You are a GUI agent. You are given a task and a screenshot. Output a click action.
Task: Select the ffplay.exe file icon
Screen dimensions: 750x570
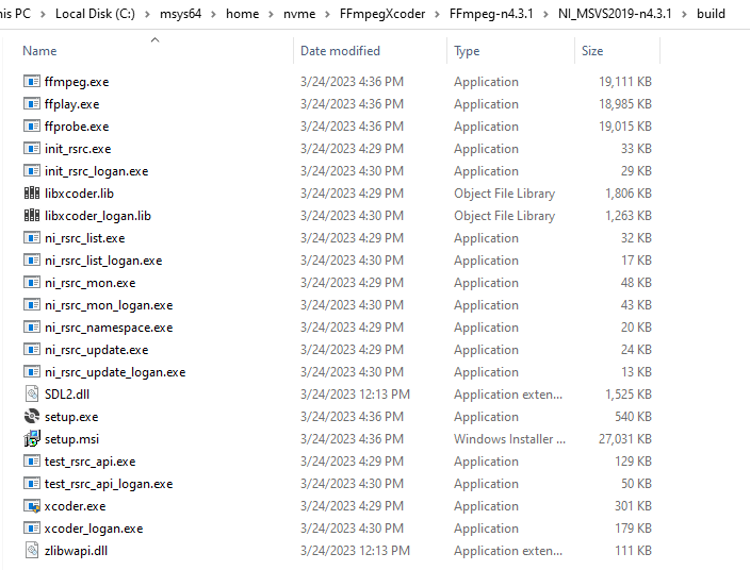(x=32, y=104)
